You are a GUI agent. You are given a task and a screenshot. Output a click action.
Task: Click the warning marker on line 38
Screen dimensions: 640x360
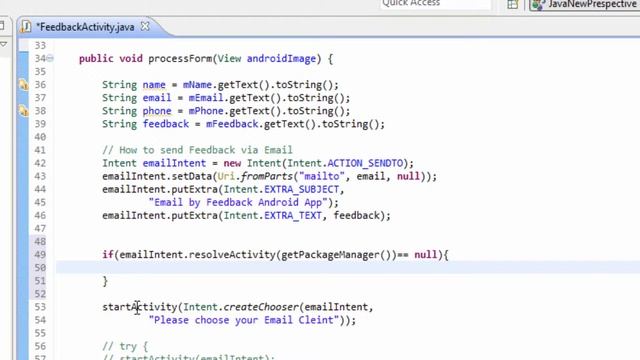coord(24,111)
